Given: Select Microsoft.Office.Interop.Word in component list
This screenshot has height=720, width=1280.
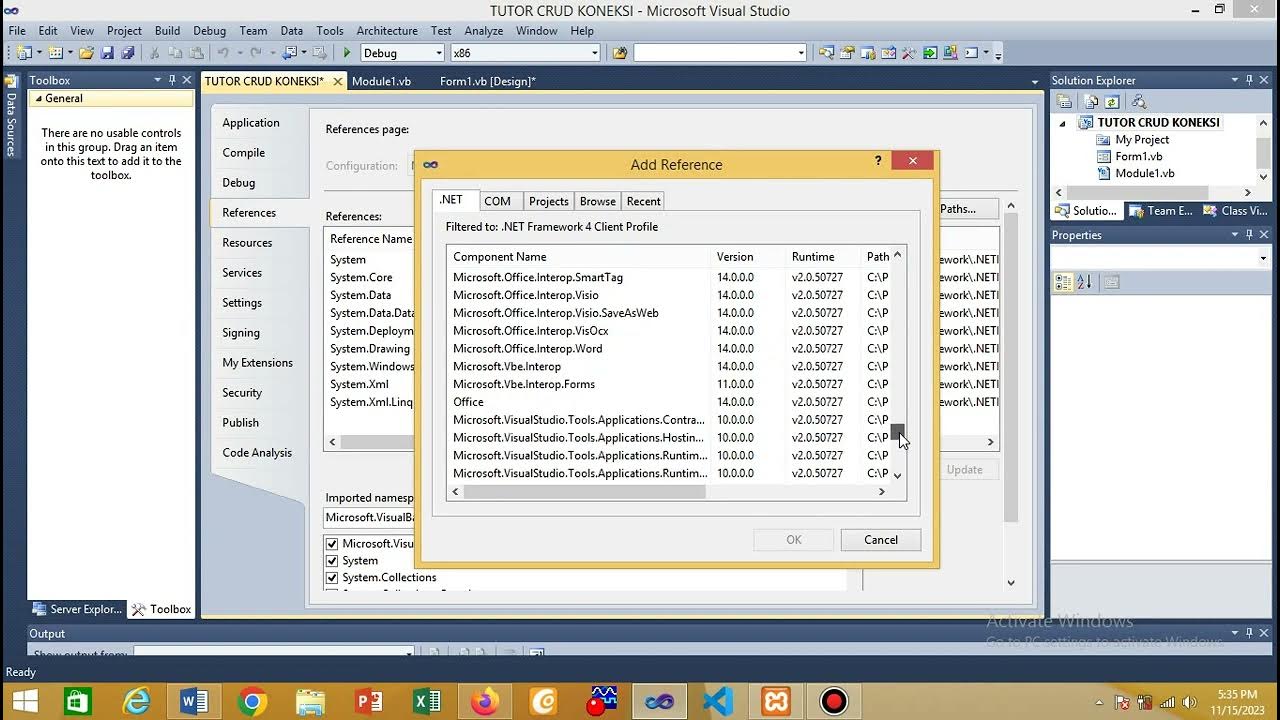Looking at the screenshot, I should (x=668, y=349).
